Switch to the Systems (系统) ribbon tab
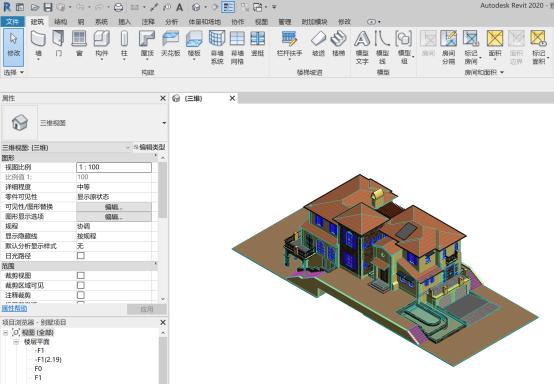 point(101,22)
